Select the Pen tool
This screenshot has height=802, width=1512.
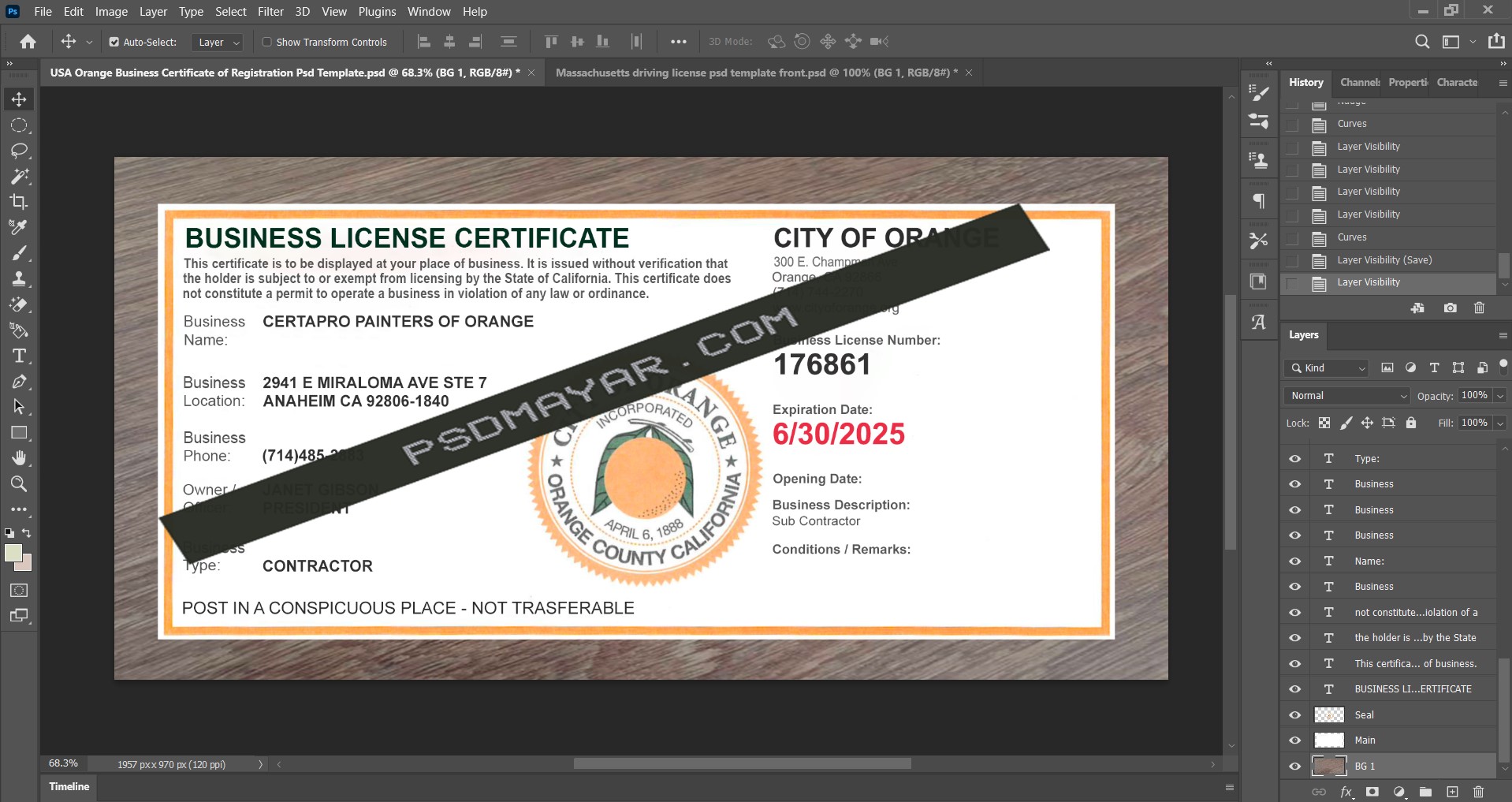point(19,382)
